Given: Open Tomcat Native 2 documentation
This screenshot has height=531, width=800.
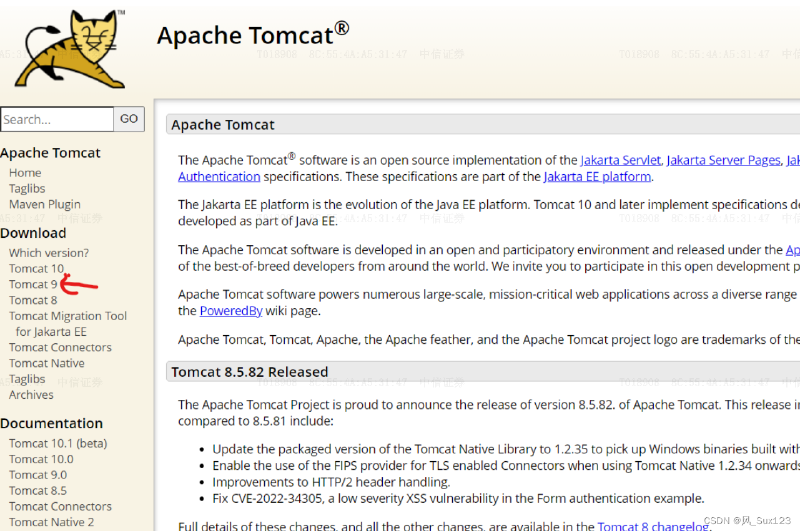Looking at the screenshot, I should 52,523.
